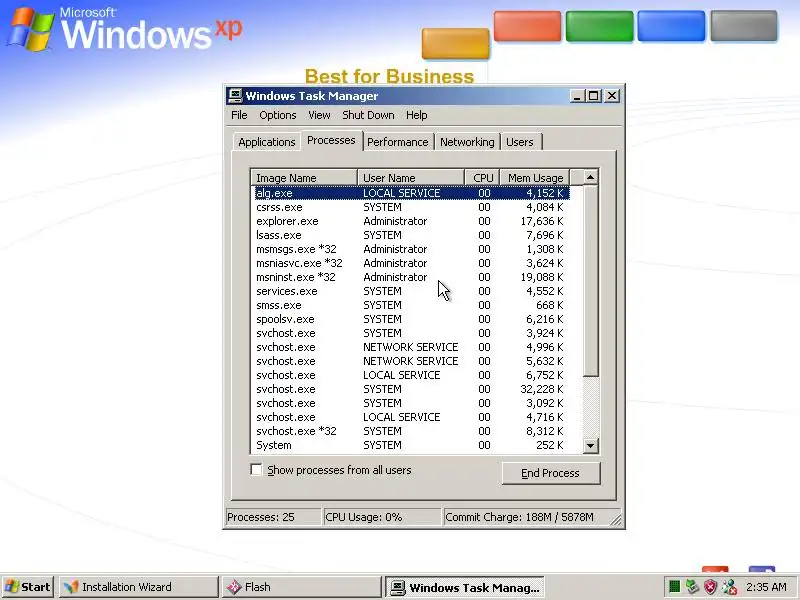Image resolution: width=800 pixels, height=600 pixels.
Task: Select svchost.exe using 3,924 K
Action: click(411, 333)
